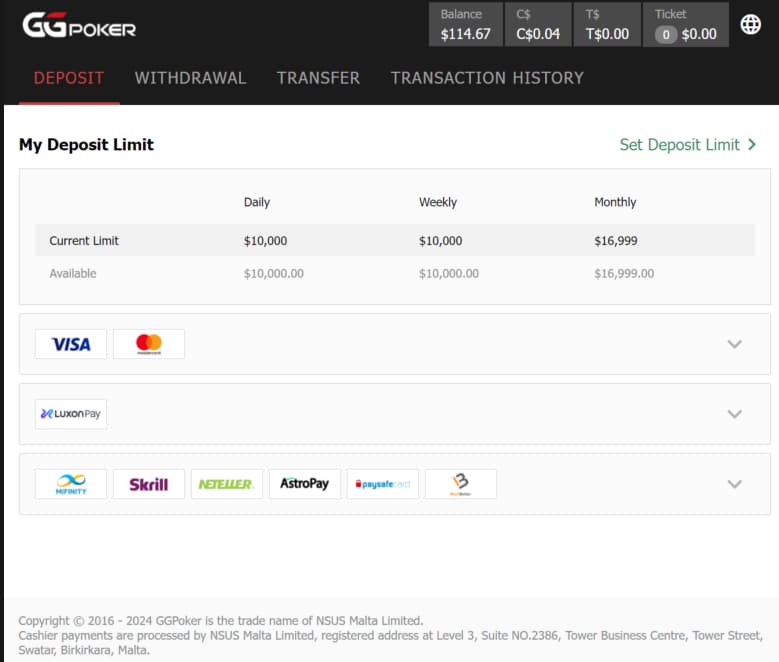Open the language globe icon
The height and width of the screenshot is (662, 779).
pyautogui.click(x=750, y=24)
